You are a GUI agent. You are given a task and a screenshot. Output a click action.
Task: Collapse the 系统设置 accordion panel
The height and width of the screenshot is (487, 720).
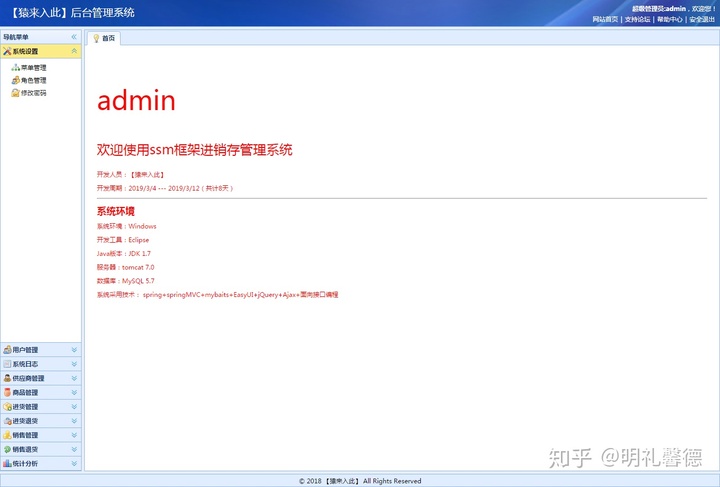pos(74,51)
